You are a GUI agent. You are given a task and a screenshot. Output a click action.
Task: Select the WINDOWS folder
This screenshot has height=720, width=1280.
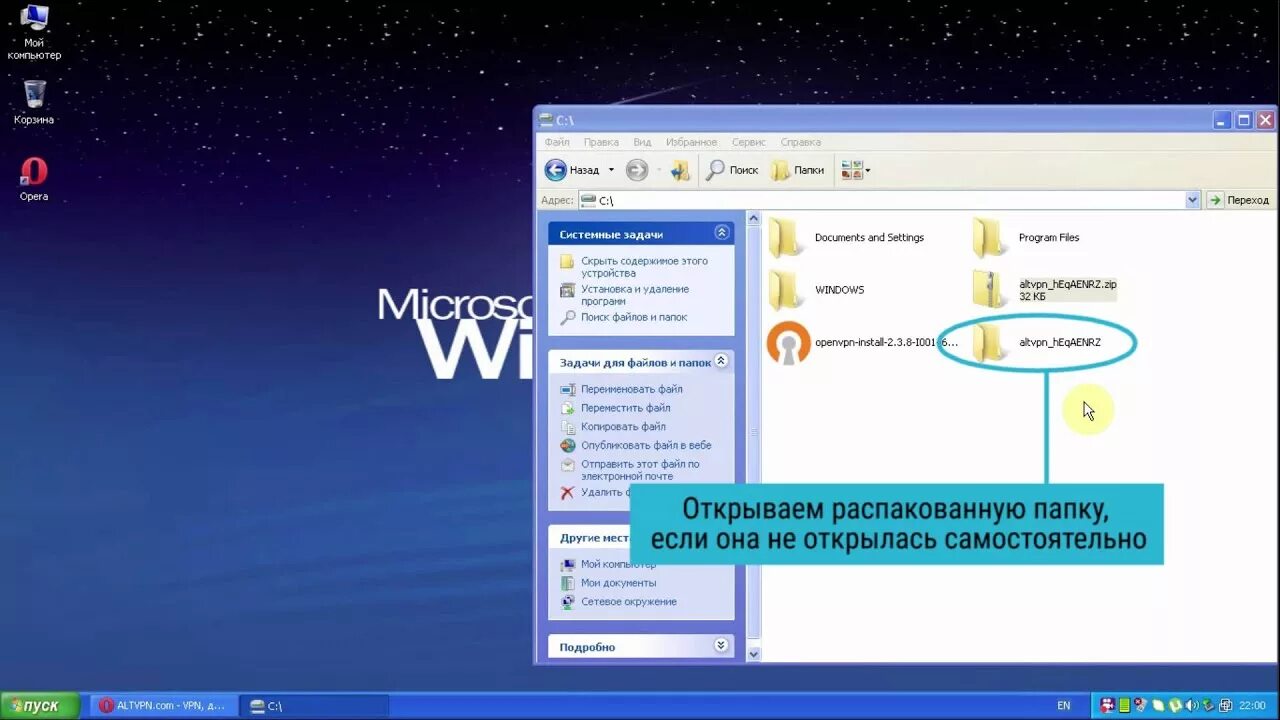click(816, 290)
